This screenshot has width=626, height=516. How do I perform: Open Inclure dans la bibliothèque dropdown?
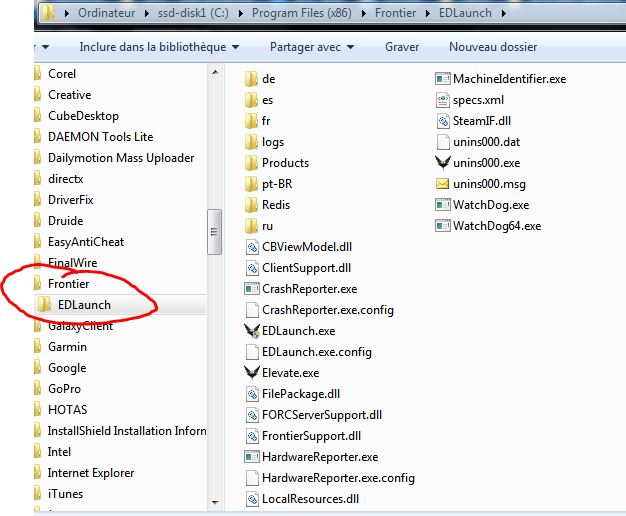tap(159, 47)
